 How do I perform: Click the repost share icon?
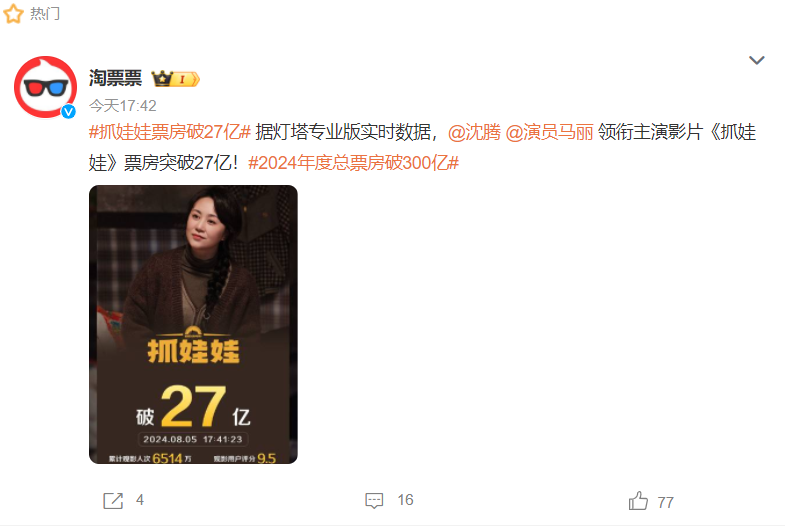click(x=113, y=500)
